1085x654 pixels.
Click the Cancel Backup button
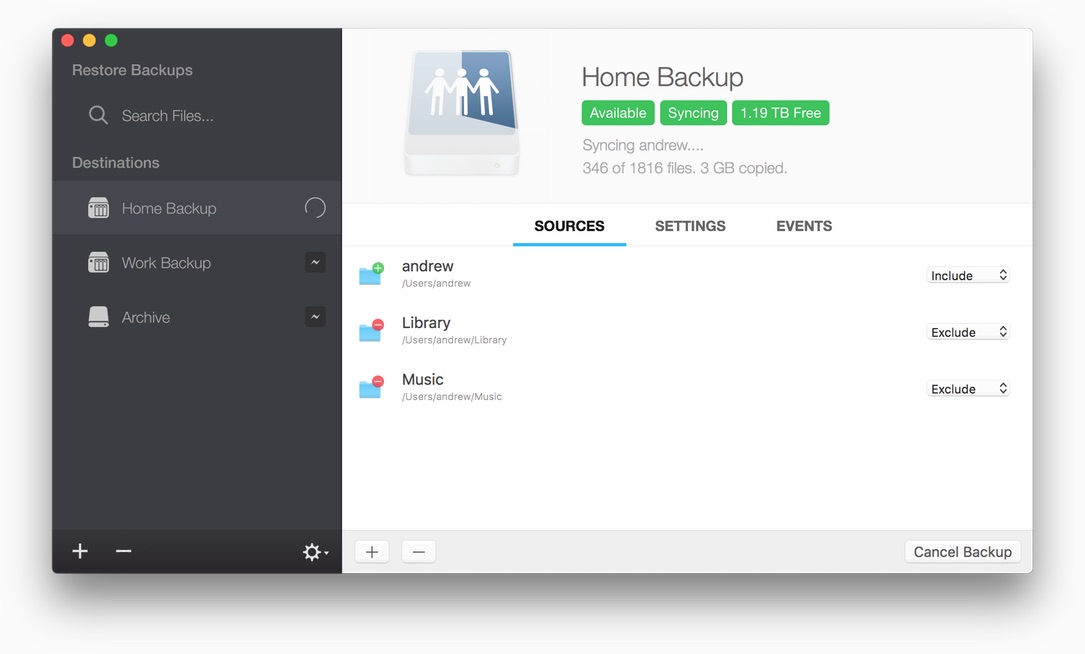pyautogui.click(x=963, y=552)
